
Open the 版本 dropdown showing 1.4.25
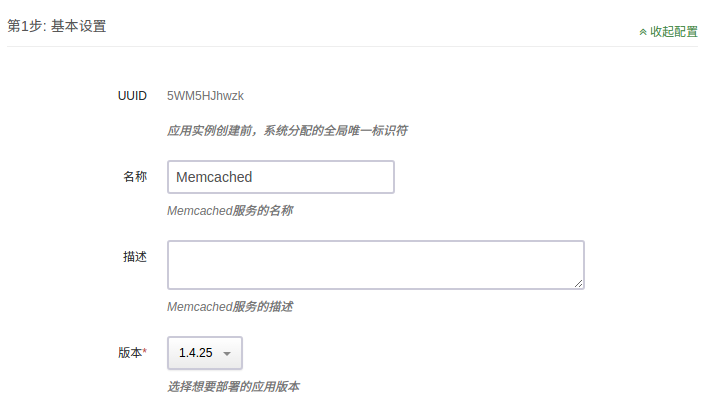pos(204,353)
